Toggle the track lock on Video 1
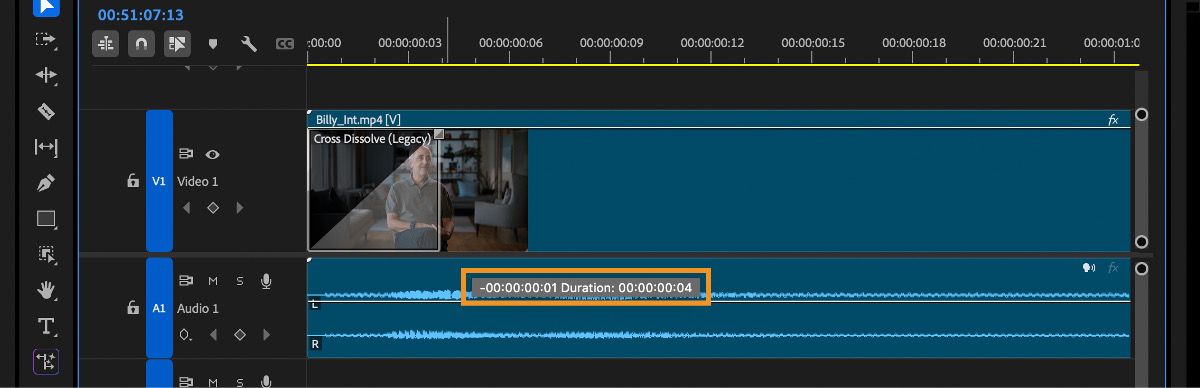This screenshot has height=388, width=1200. pyautogui.click(x=132, y=181)
